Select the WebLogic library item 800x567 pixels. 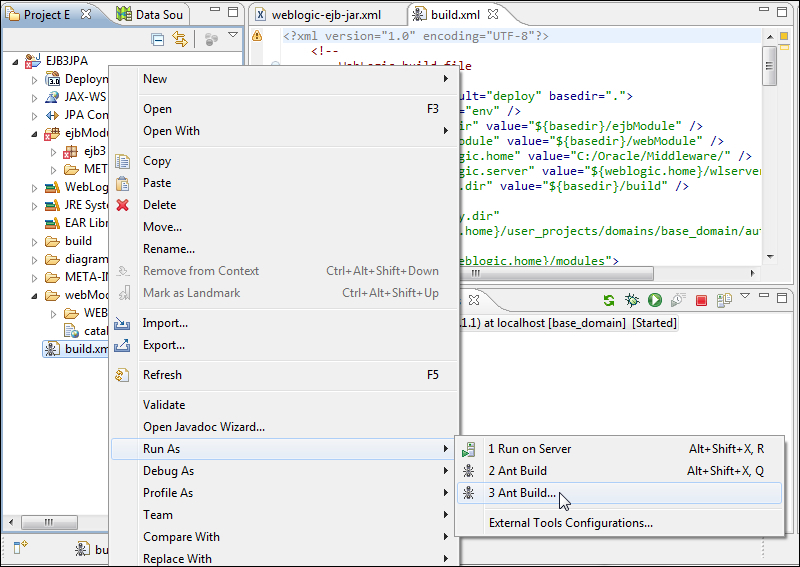coord(77,187)
